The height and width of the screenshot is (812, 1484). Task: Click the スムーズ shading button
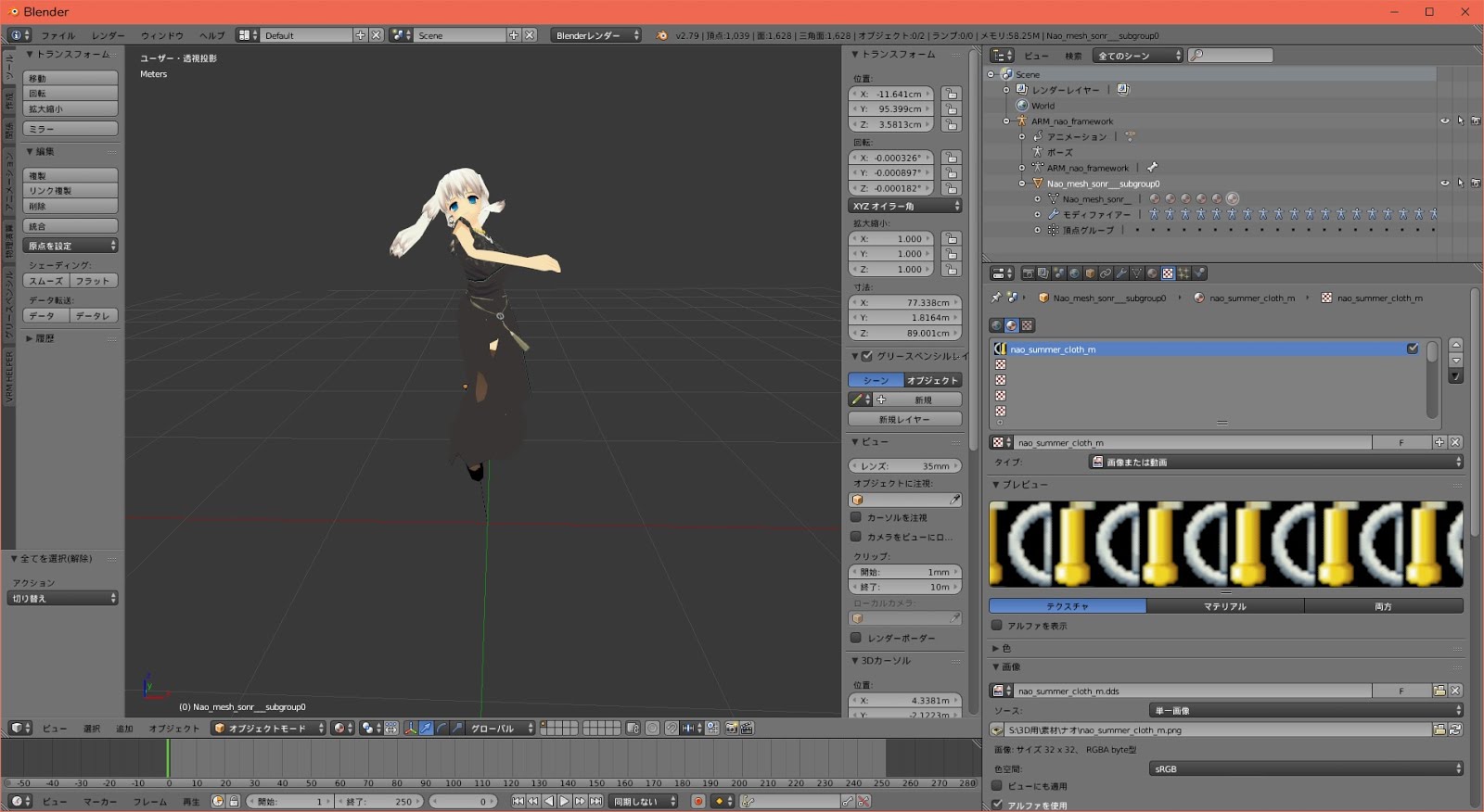tap(46, 281)
